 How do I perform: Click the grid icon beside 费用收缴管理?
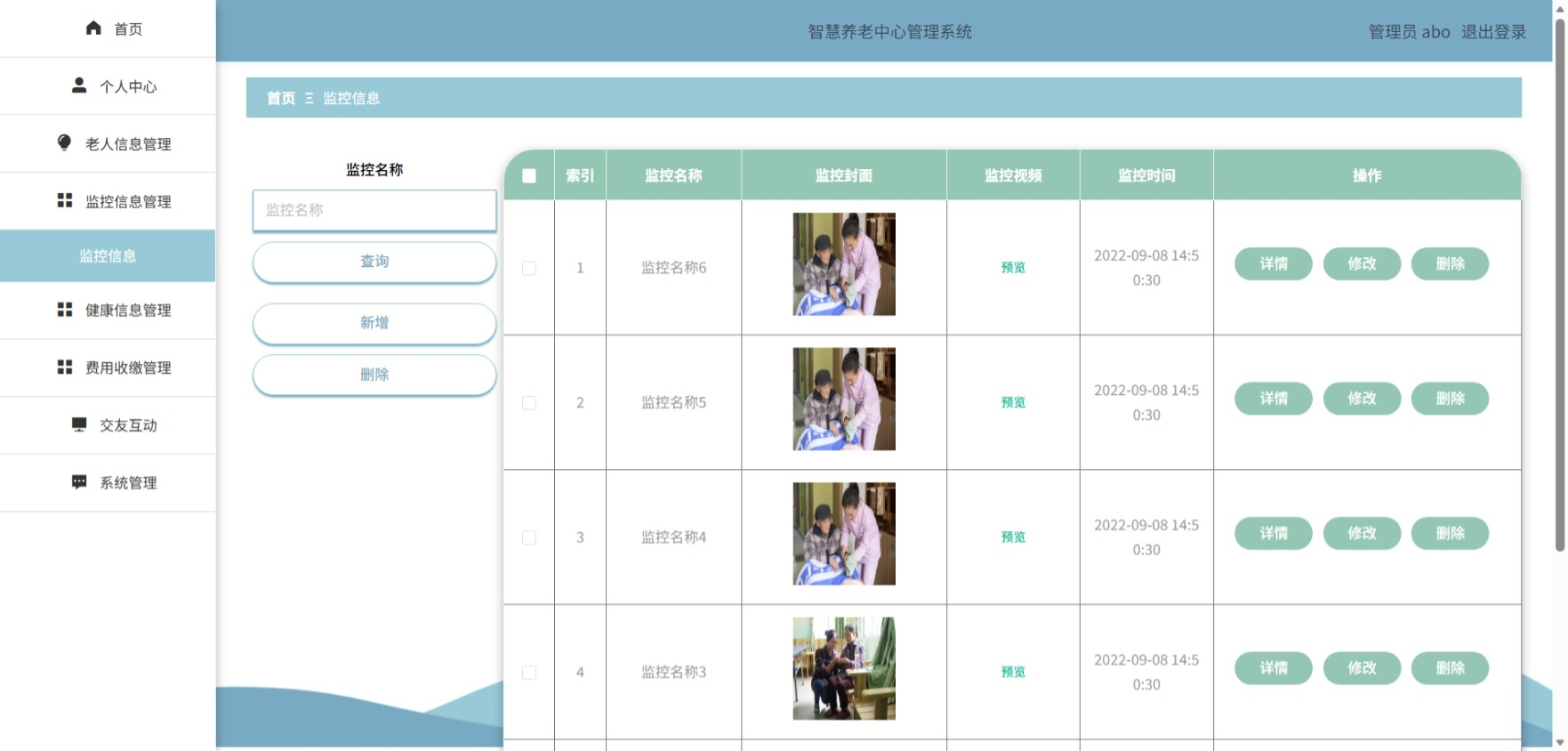pos(65,367)
